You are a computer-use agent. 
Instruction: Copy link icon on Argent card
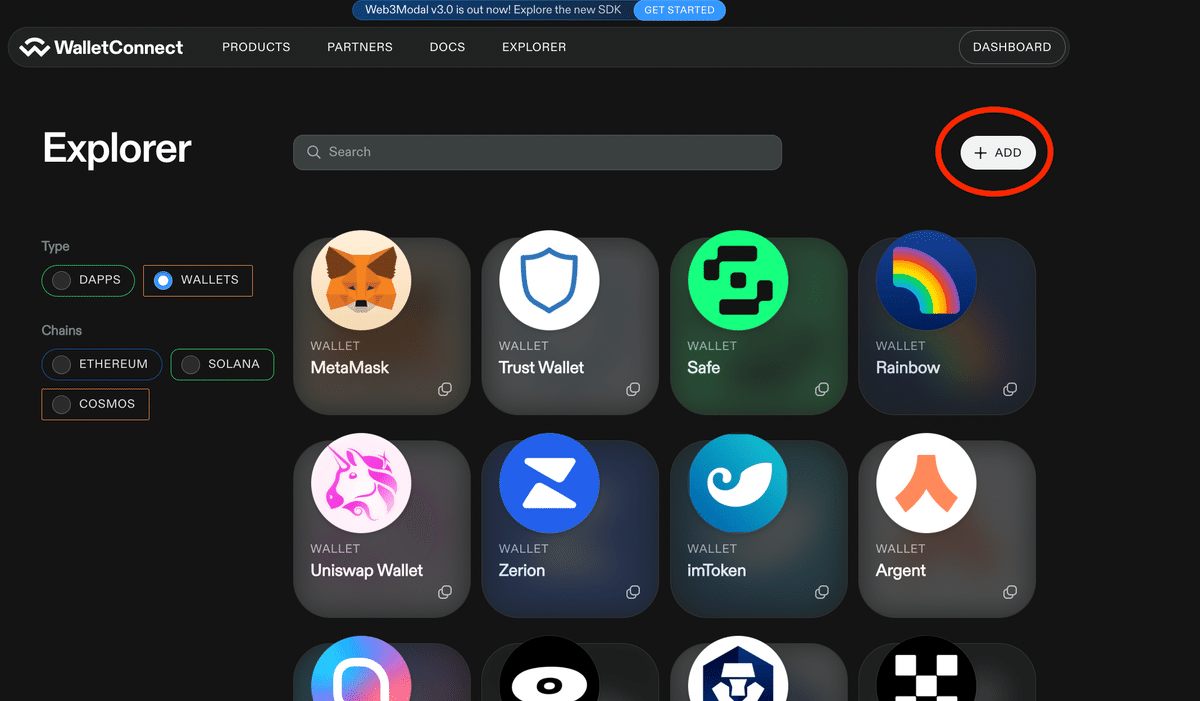(1010, 592)
